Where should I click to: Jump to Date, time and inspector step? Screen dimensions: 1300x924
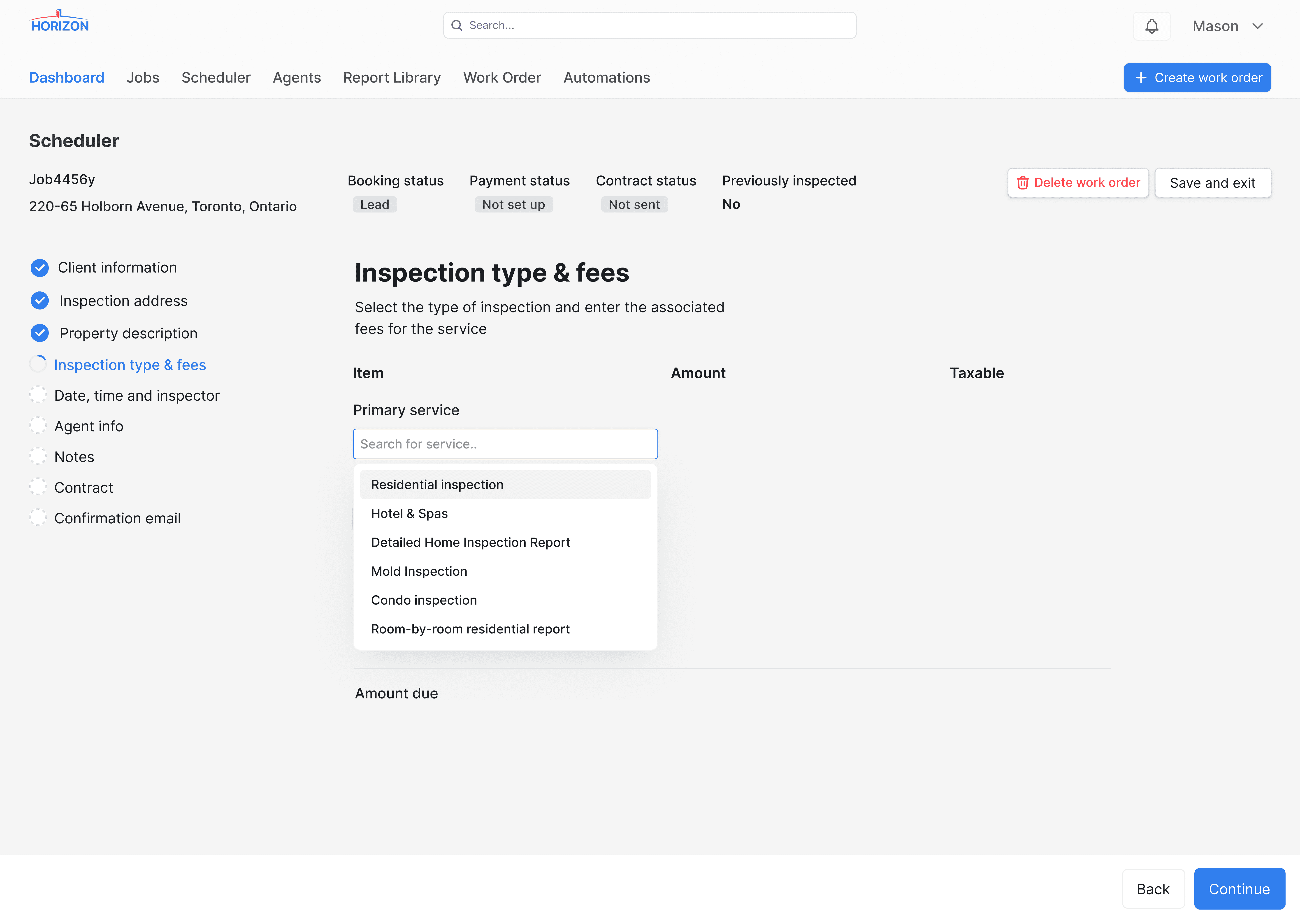[137, 395]
